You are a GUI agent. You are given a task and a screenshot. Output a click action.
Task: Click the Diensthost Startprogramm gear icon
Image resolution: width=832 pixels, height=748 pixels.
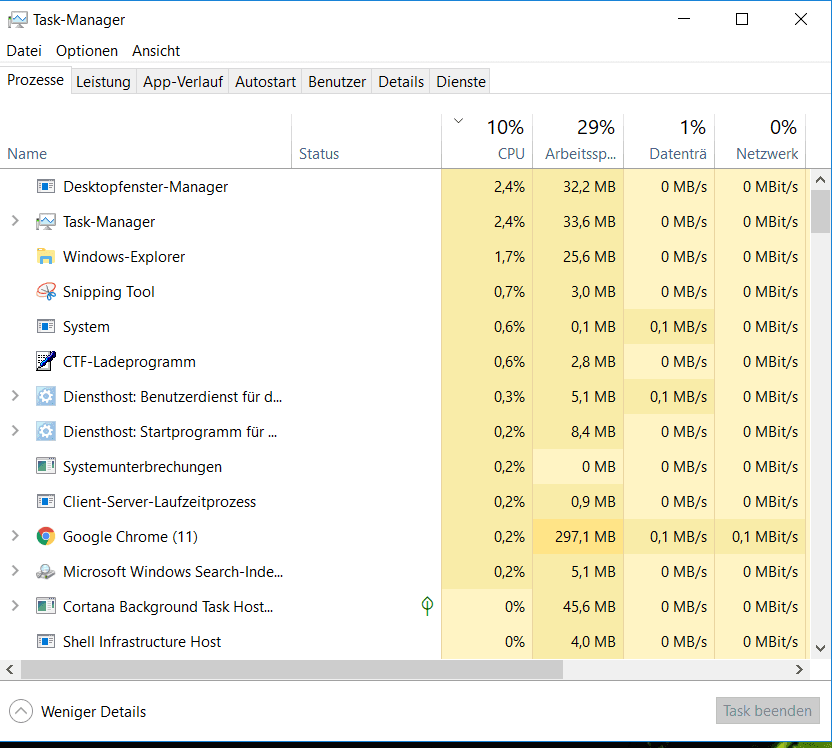[46, 431]
